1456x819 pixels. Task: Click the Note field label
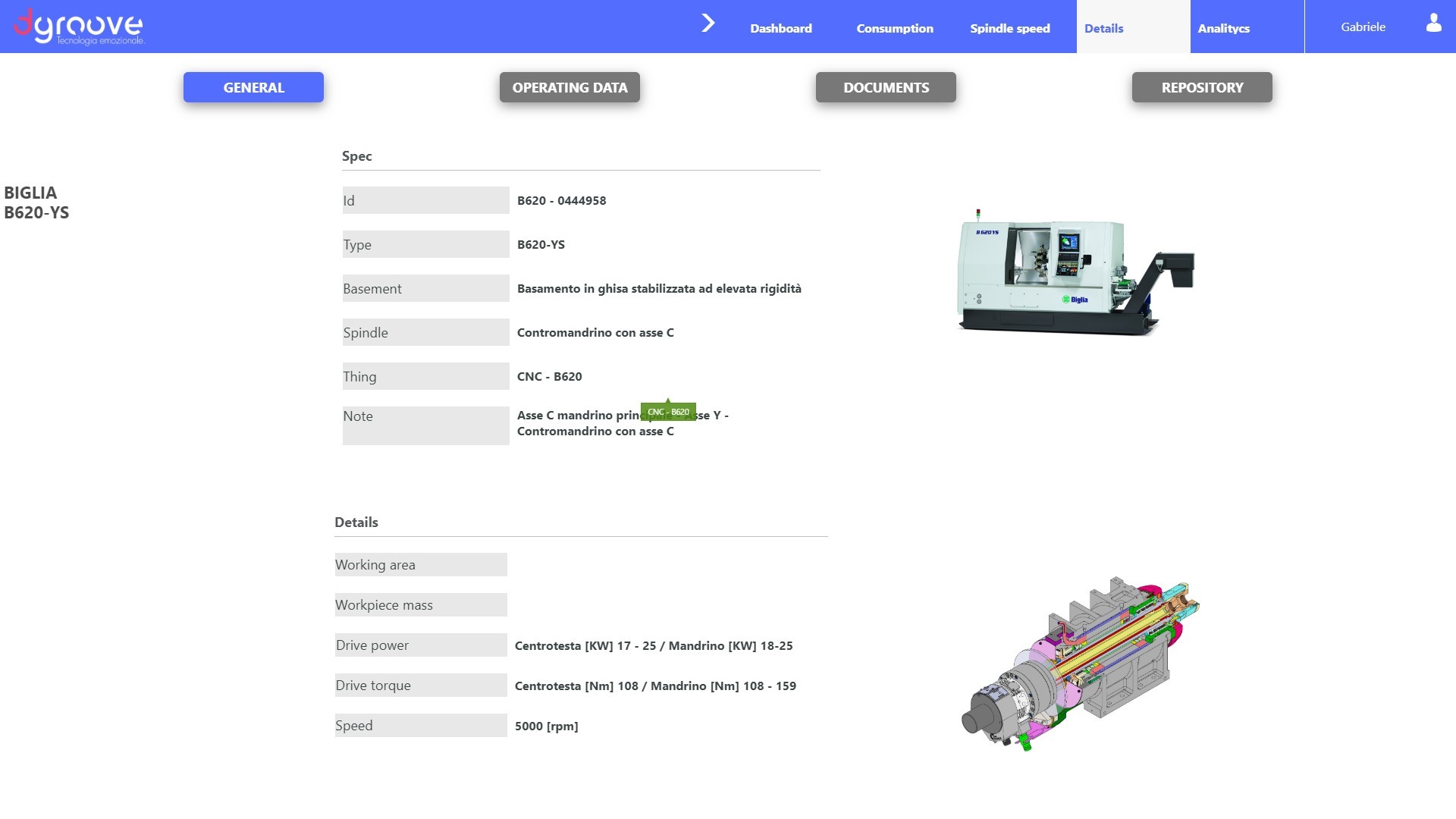pyautogui.click(x=426, y=425)
